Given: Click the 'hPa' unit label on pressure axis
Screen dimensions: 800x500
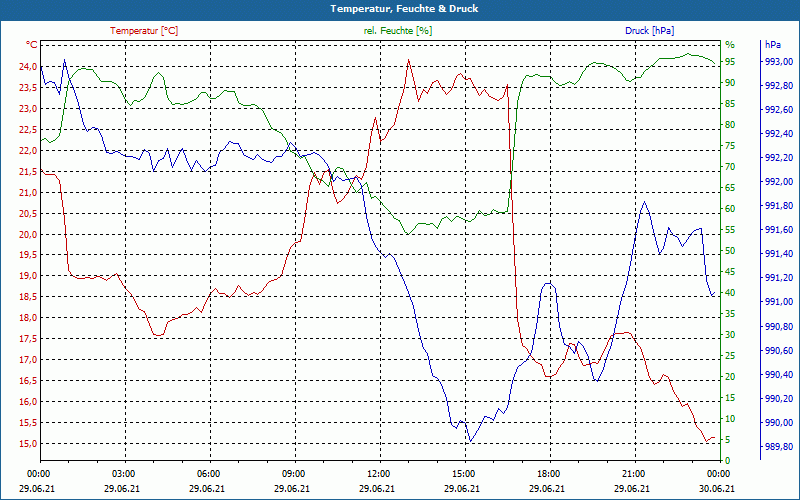Looking at the screenshot, I should pos(773,45).
